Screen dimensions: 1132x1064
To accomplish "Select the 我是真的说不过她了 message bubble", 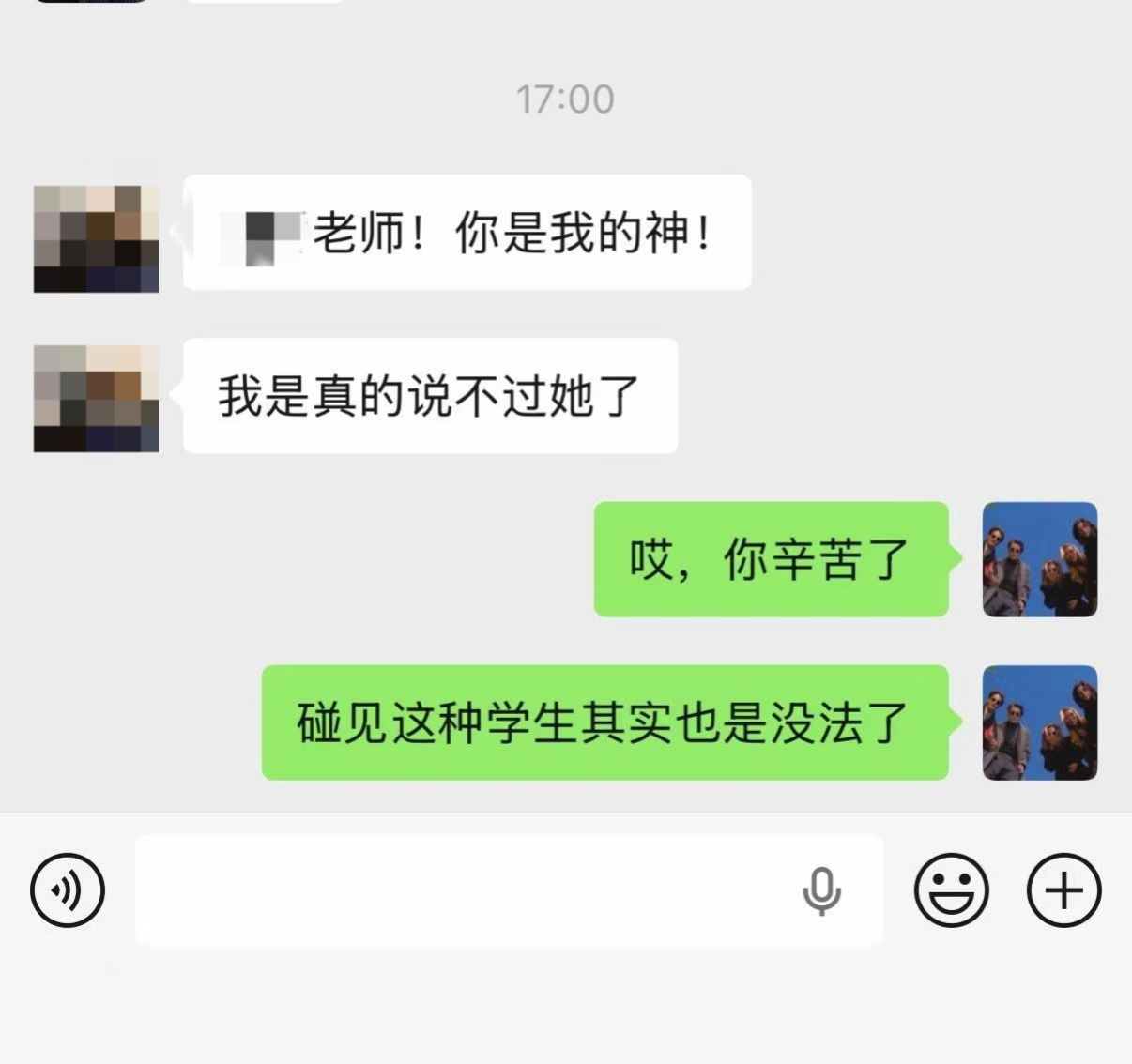I will [430, 396].
